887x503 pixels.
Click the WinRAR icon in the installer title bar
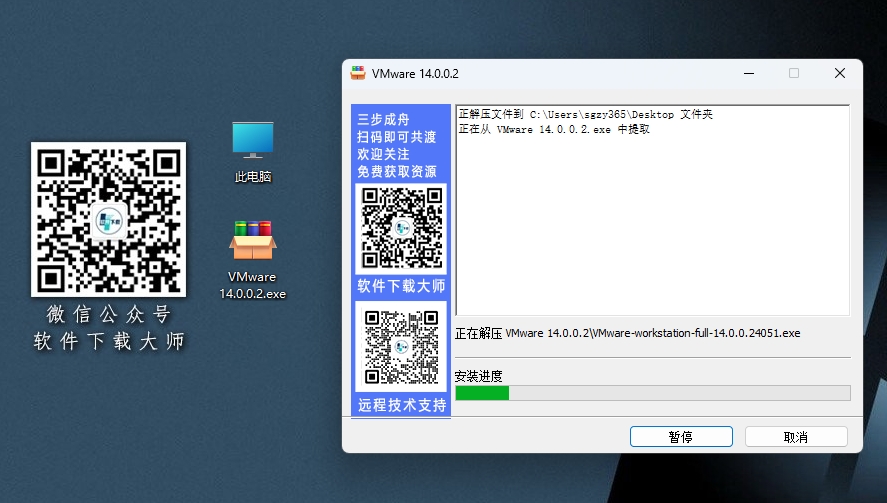coord(358,73)
